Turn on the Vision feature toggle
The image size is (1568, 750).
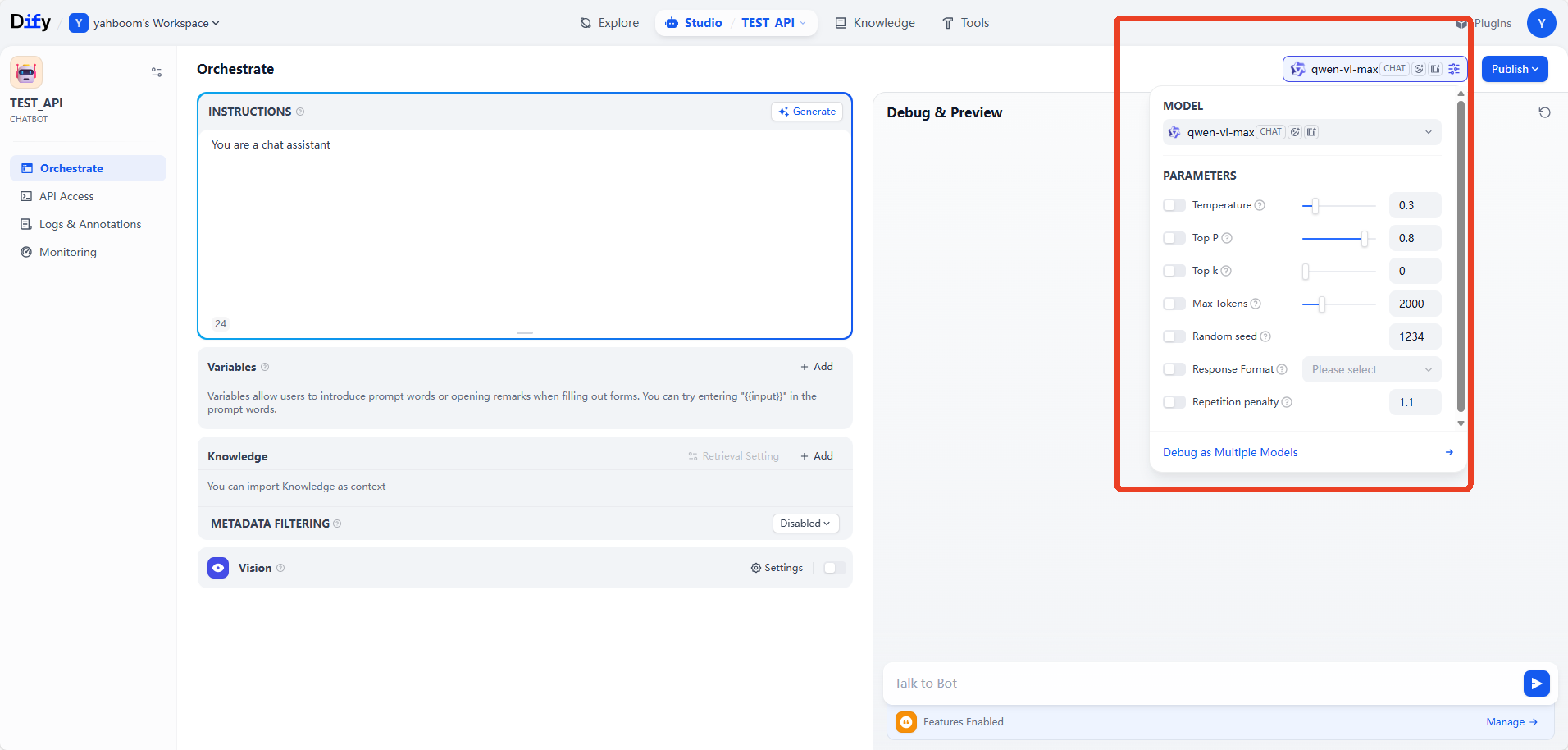click(x=834, y=568)
